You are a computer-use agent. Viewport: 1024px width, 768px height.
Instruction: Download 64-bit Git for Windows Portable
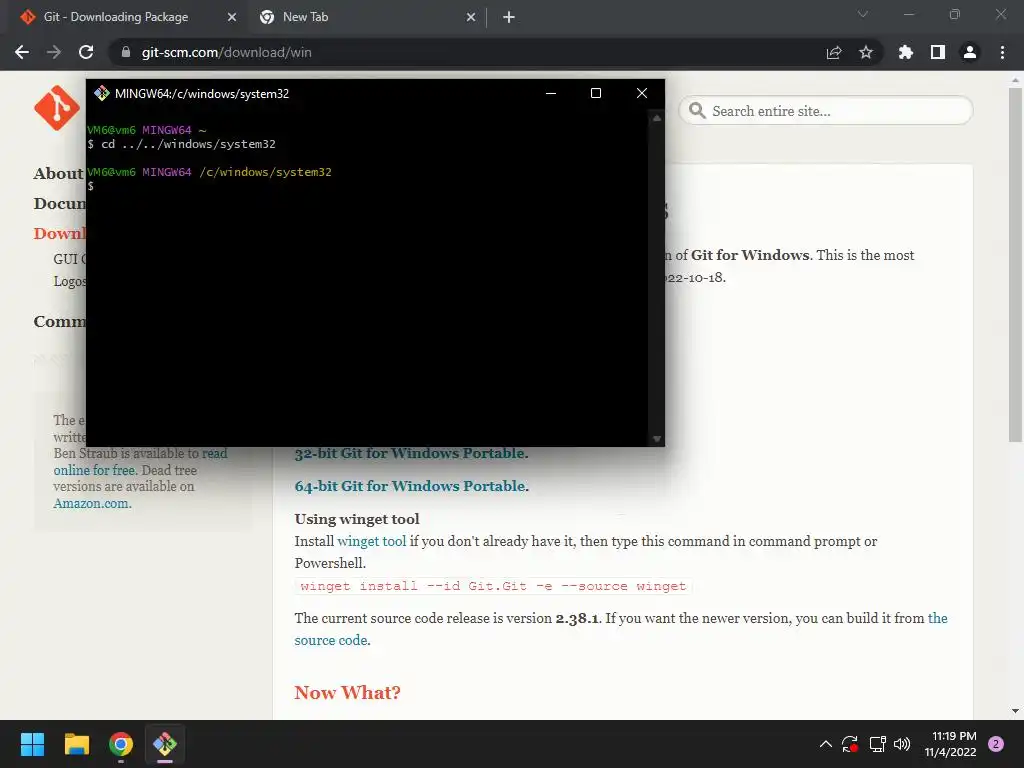[410, 486]
